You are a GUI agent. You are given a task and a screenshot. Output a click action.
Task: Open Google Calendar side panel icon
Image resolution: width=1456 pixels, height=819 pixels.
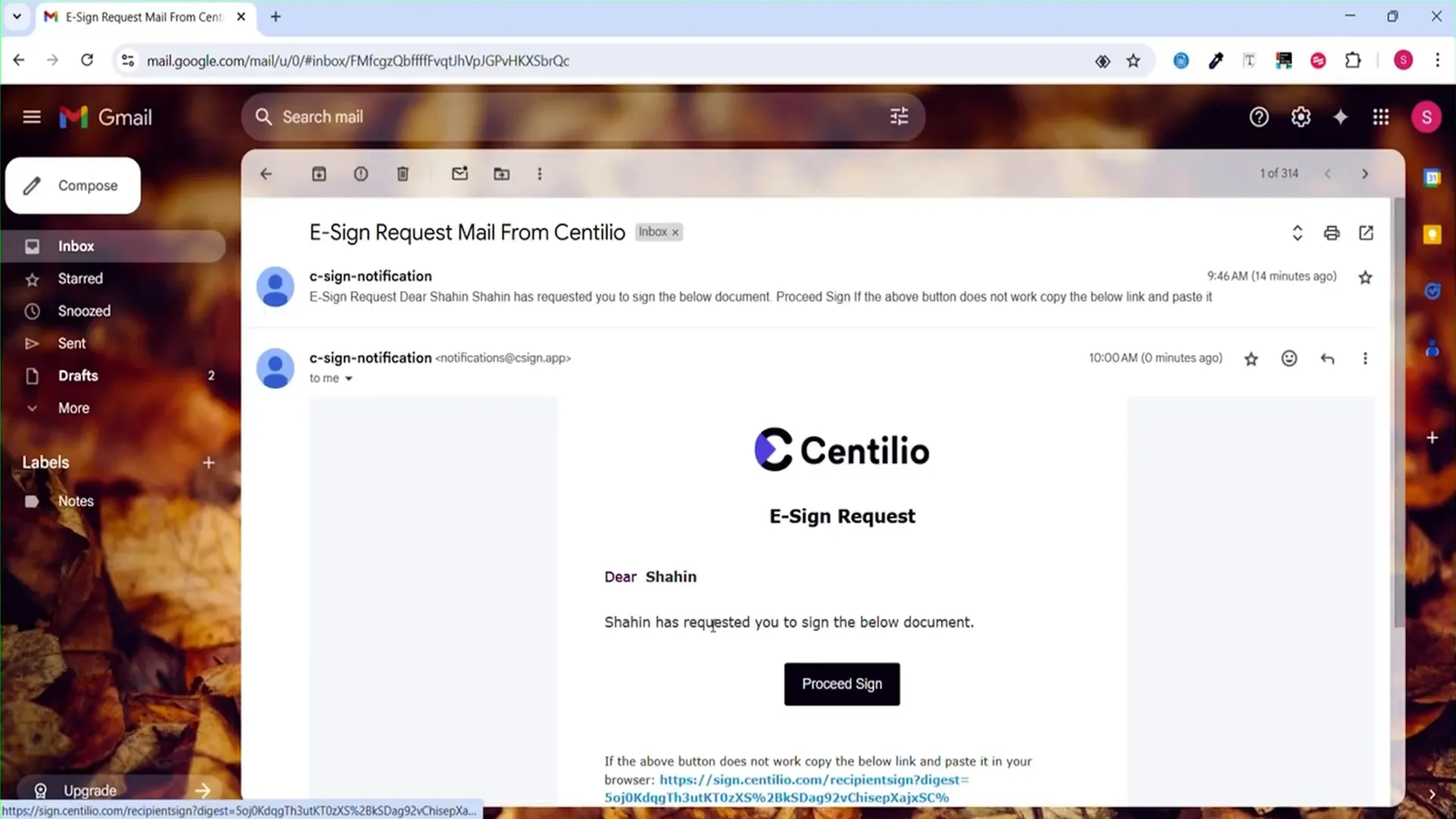(x=1431, y=177)
